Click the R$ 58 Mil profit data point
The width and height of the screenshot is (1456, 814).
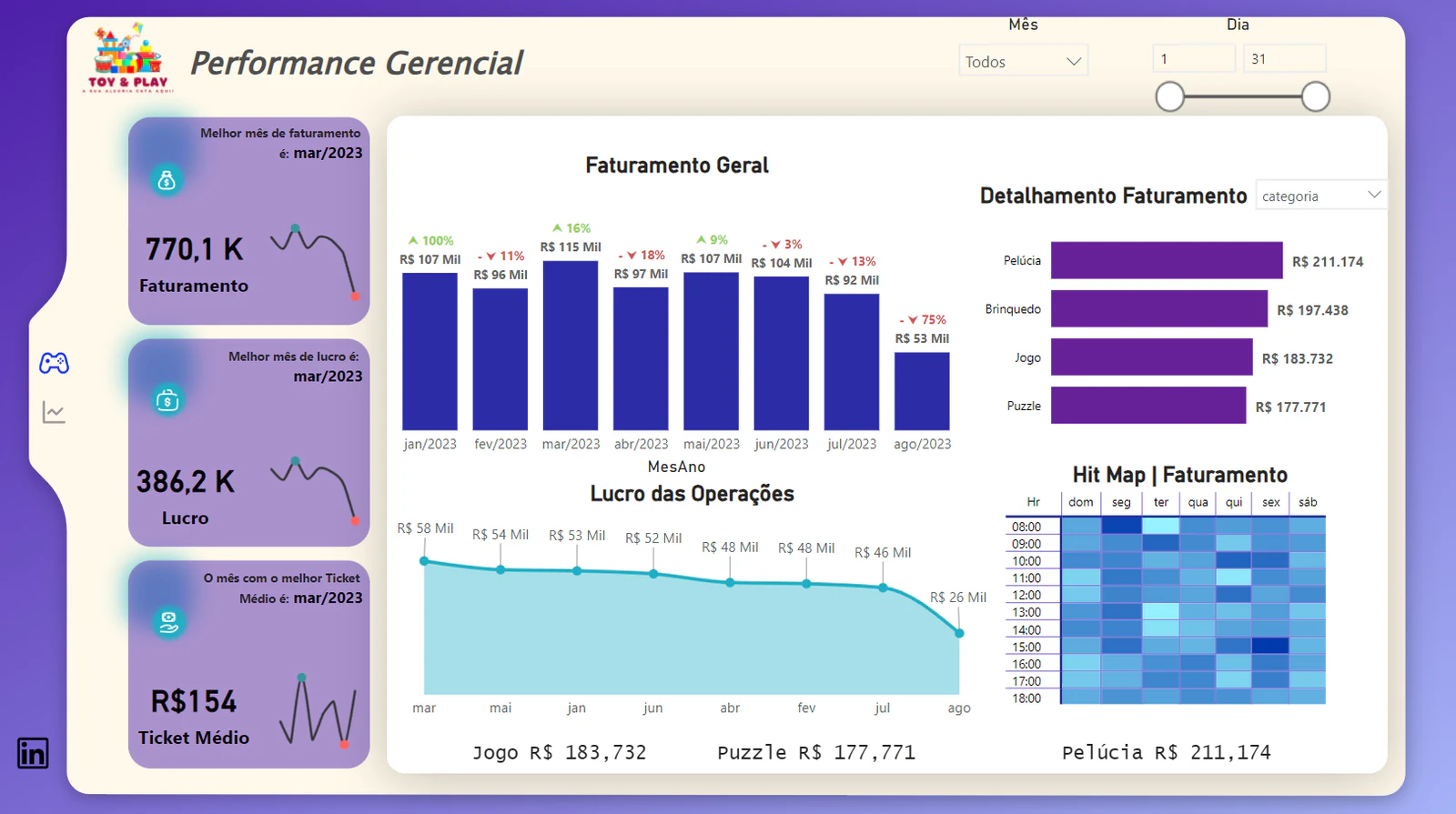click(424, 561)
